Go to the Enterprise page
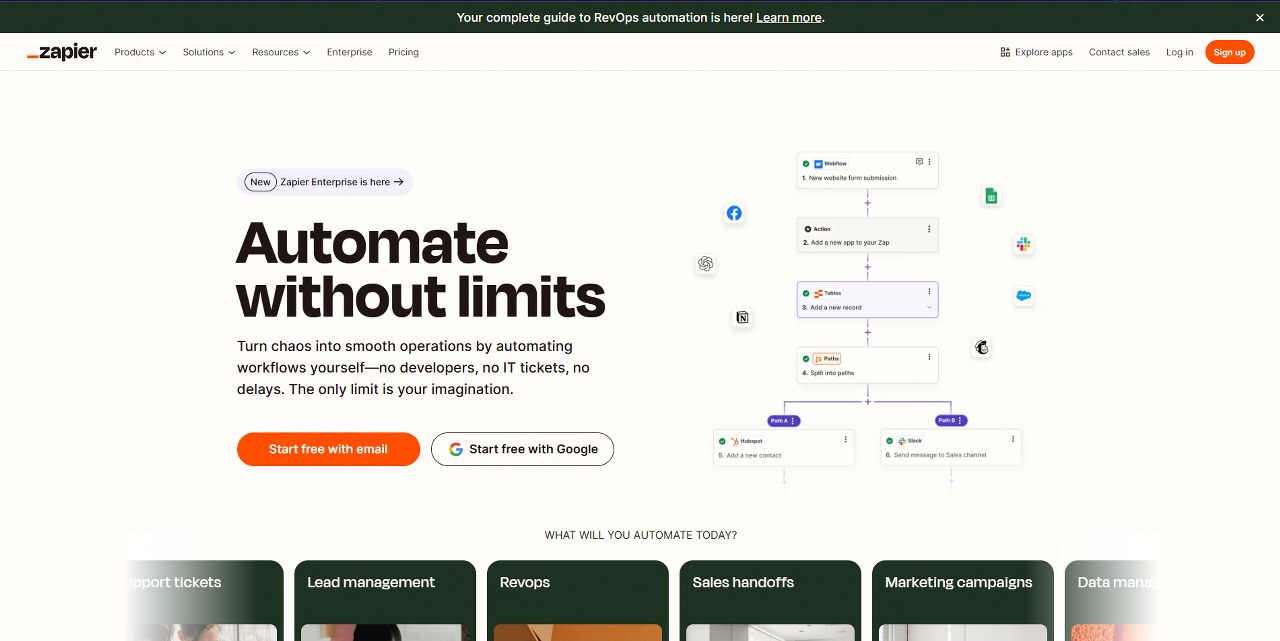 (x=349, y=52)
